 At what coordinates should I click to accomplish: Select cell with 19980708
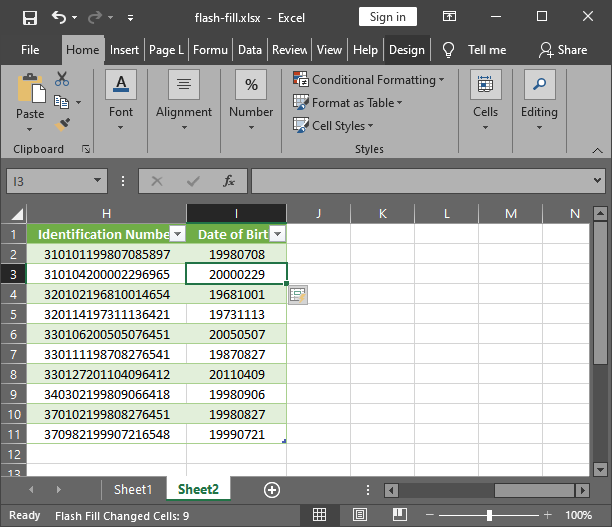point(237,255)
